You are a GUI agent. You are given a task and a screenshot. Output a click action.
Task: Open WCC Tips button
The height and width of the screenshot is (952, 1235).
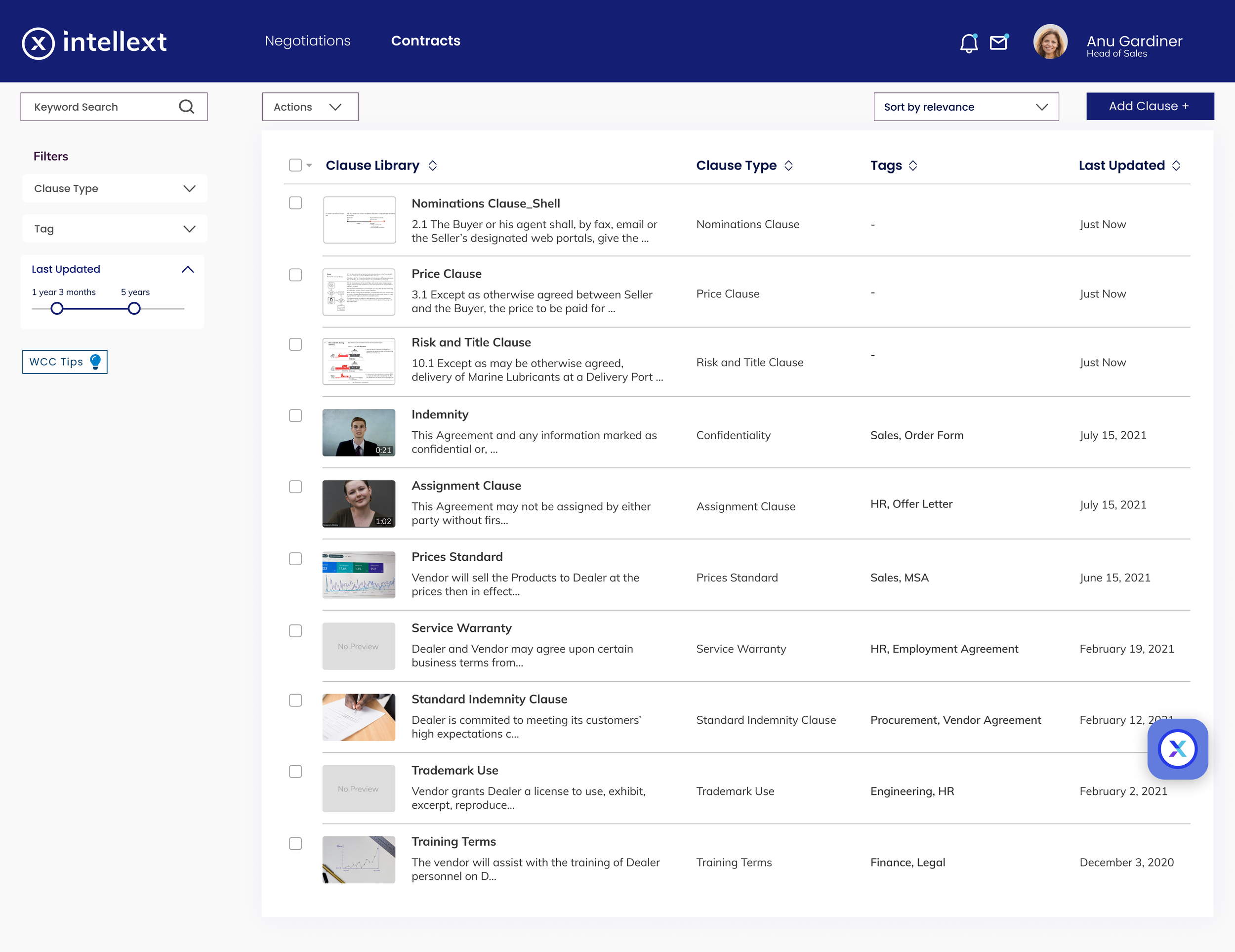[x=64, y=362]
